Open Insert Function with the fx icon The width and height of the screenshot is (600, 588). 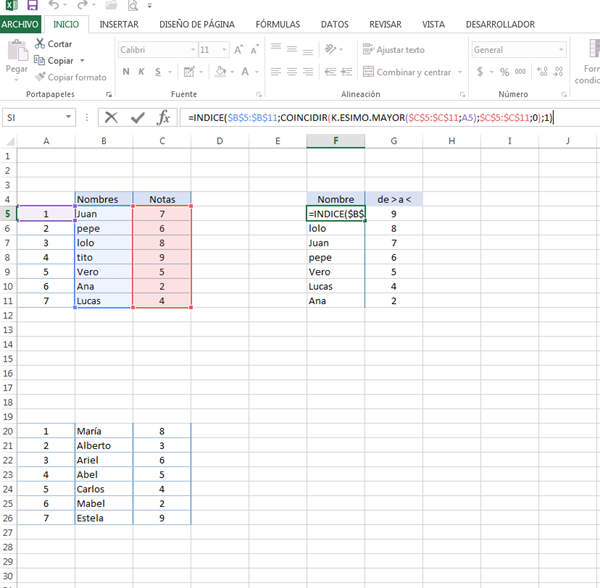tap(163, 117)
